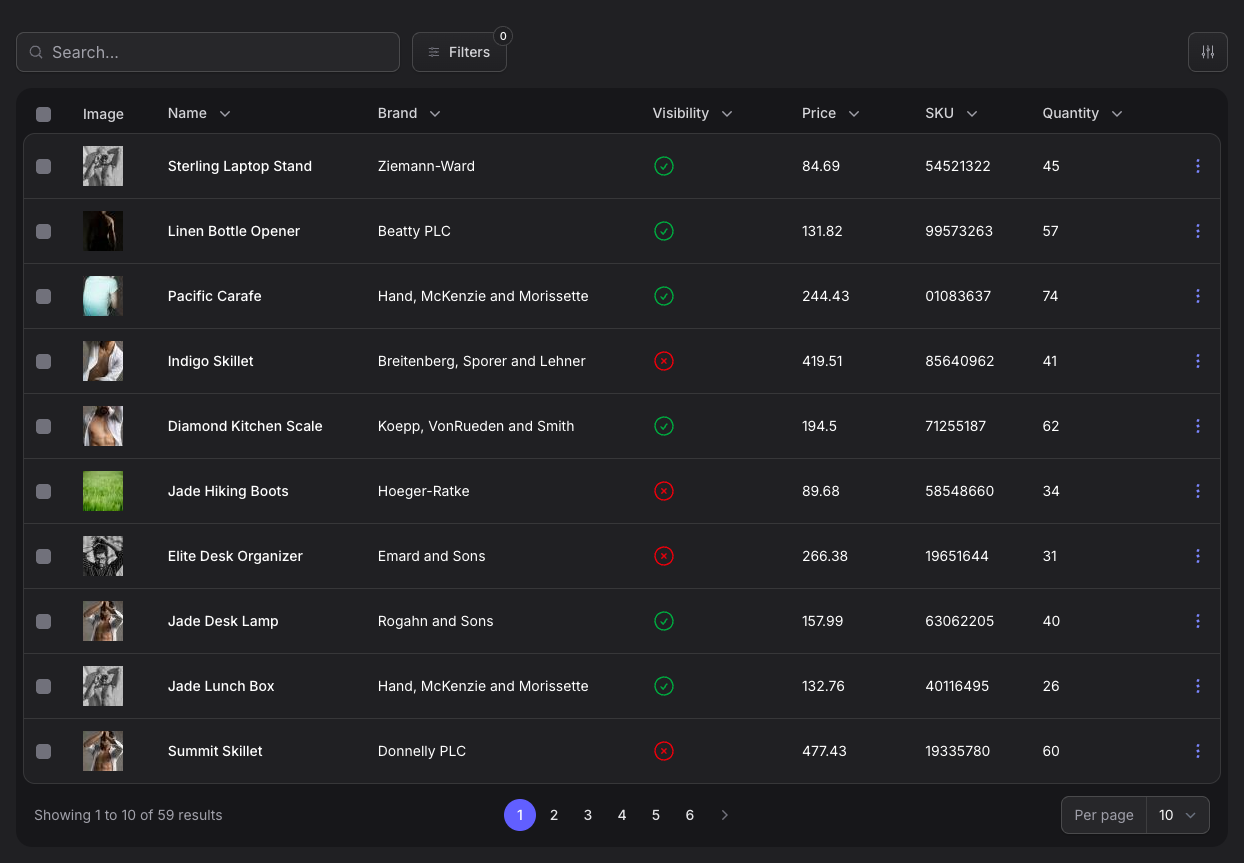
Task: Click the Emard and Sons brand cell
Action: [432, 556]
